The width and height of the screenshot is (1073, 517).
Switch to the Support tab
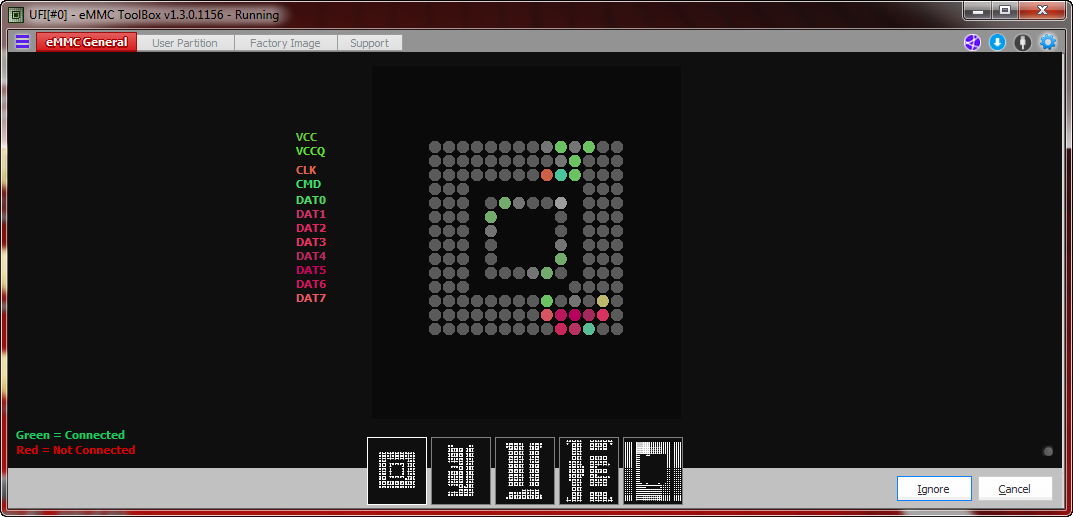click(370, 43)
